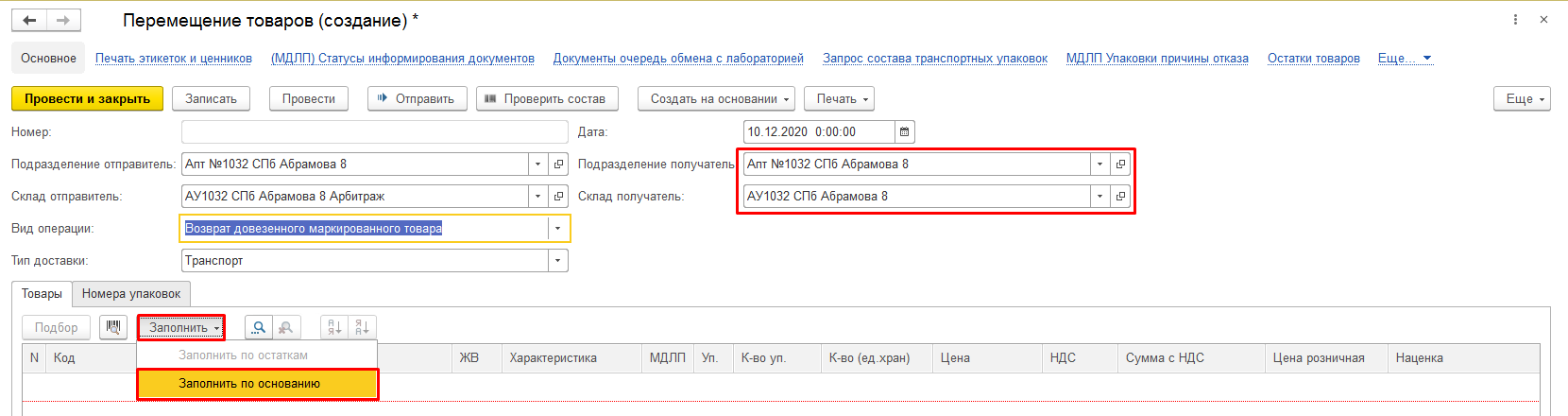Open the calendar picker for Дата
The image size is (1568, 416).
904,132
